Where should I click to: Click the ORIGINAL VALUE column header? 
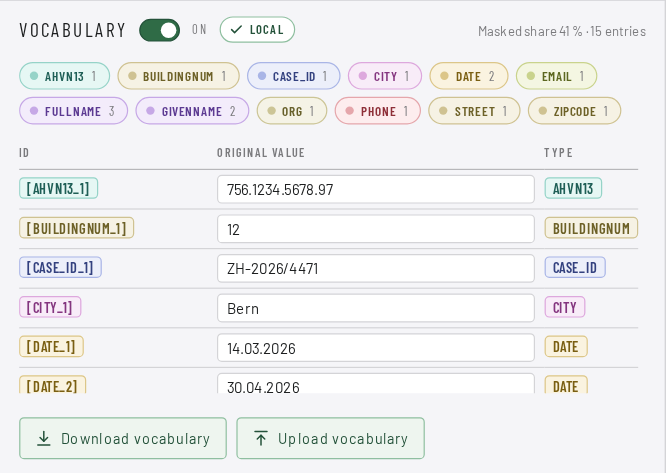tap(261, 152)
